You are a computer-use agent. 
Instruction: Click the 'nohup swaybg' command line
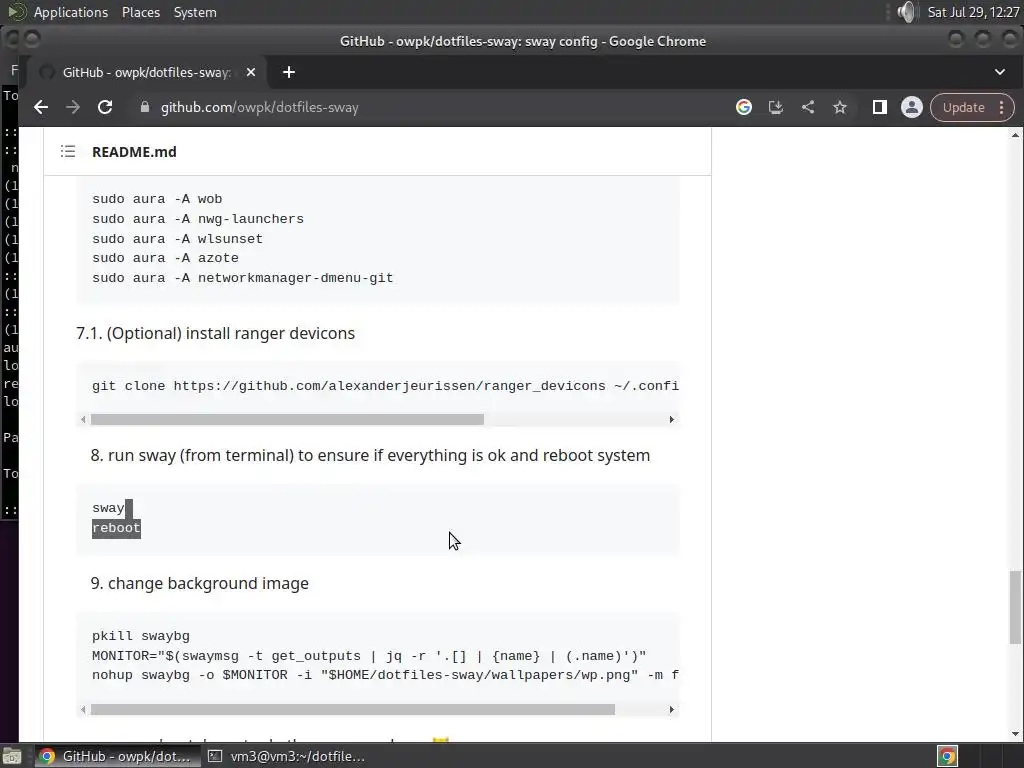385,675
